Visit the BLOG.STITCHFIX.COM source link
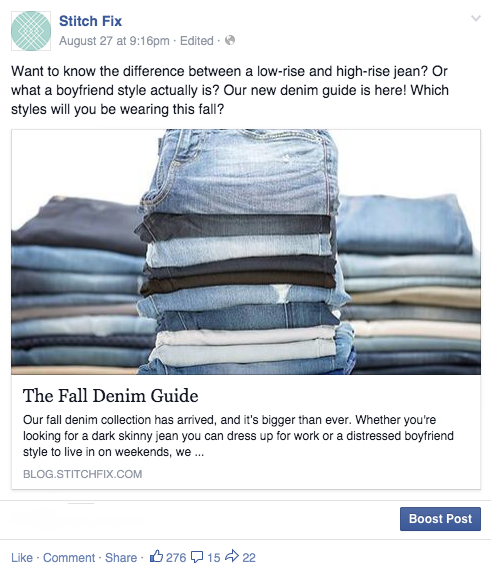491x572 pixels. pos(82,474)
